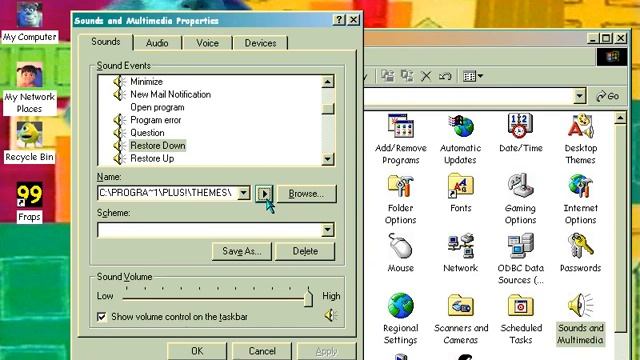This screenshot has width=640, height=360.
Task: Open the Gaming Options icon
Action: pos(520,186)
